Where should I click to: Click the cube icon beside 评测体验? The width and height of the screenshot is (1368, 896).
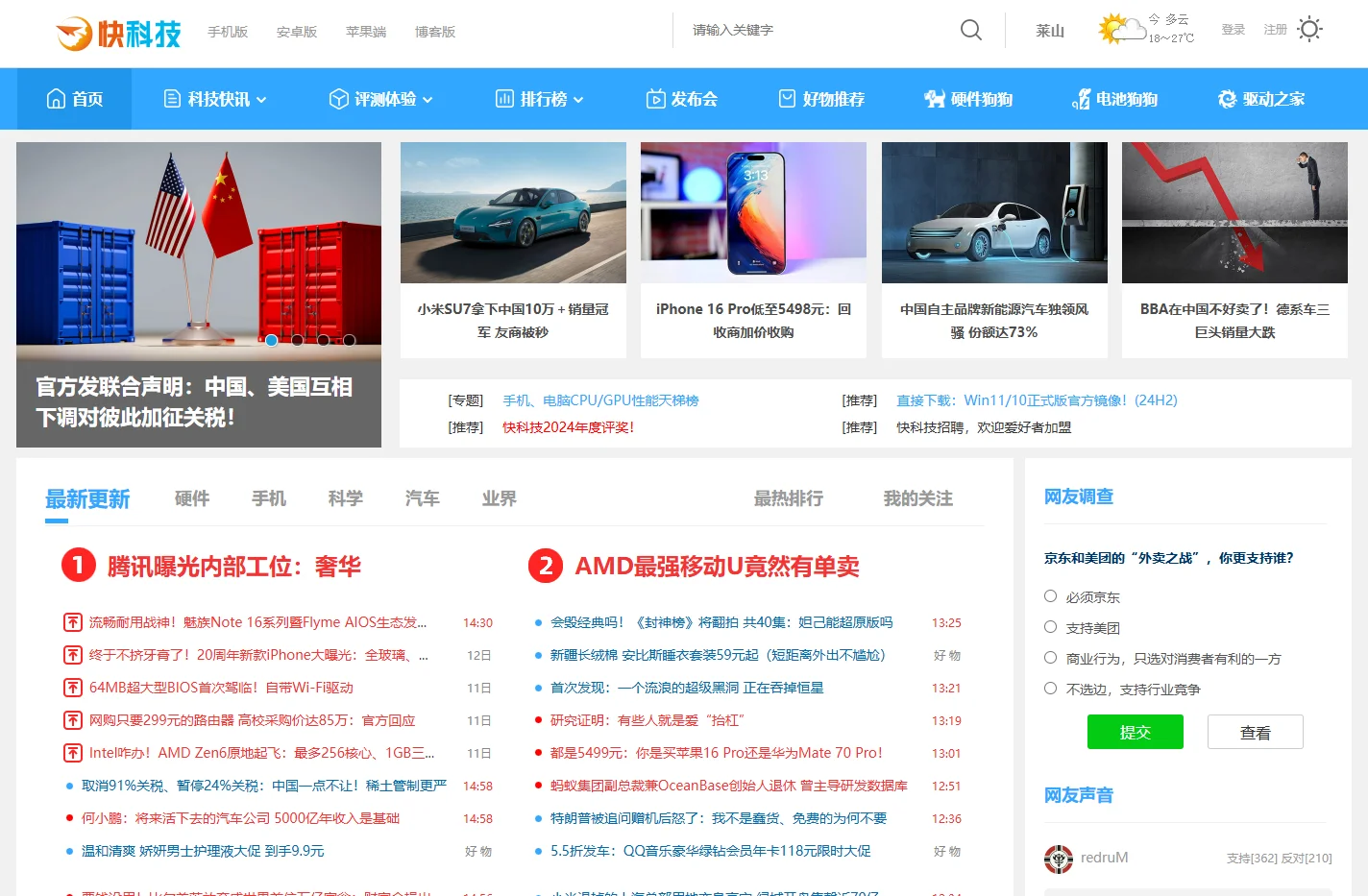point(338,99)
